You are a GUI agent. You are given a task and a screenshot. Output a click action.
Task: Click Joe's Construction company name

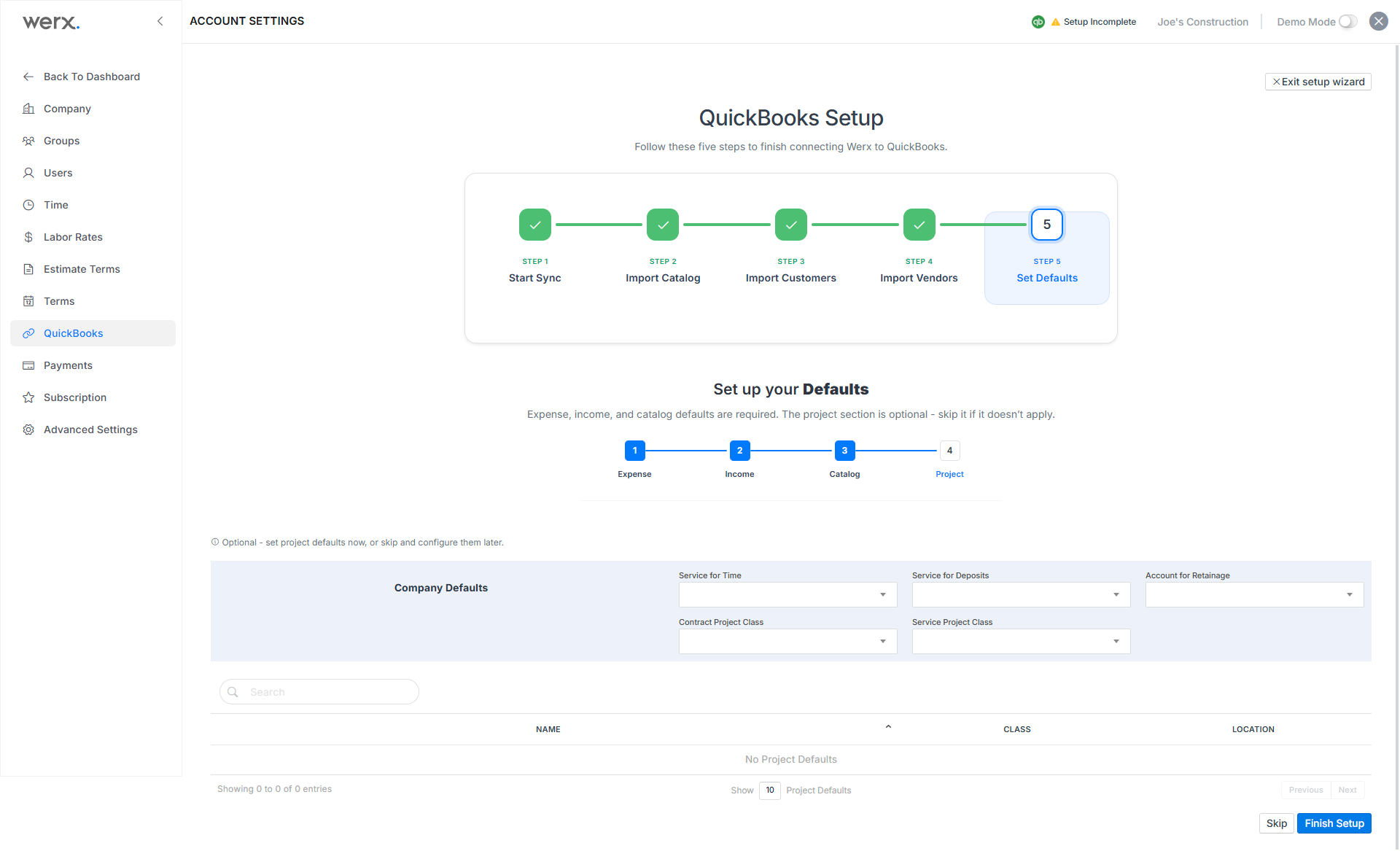1203,22
